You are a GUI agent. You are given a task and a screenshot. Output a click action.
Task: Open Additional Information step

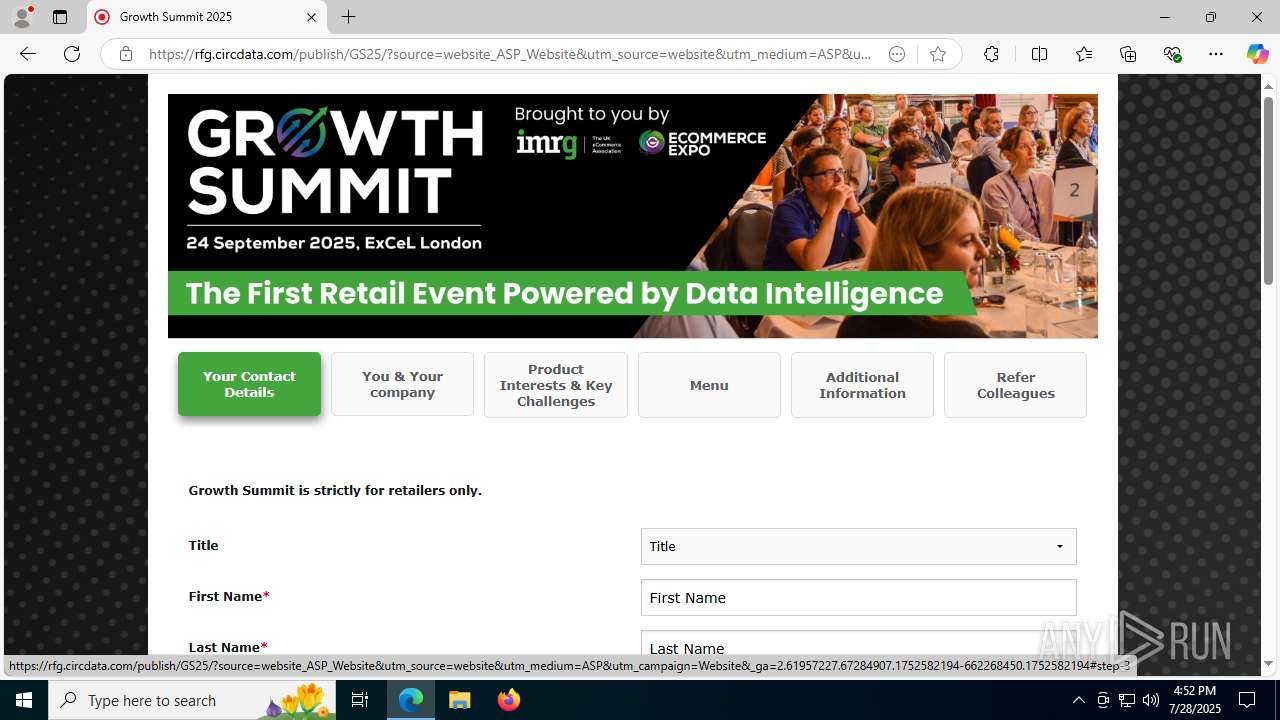862,385
